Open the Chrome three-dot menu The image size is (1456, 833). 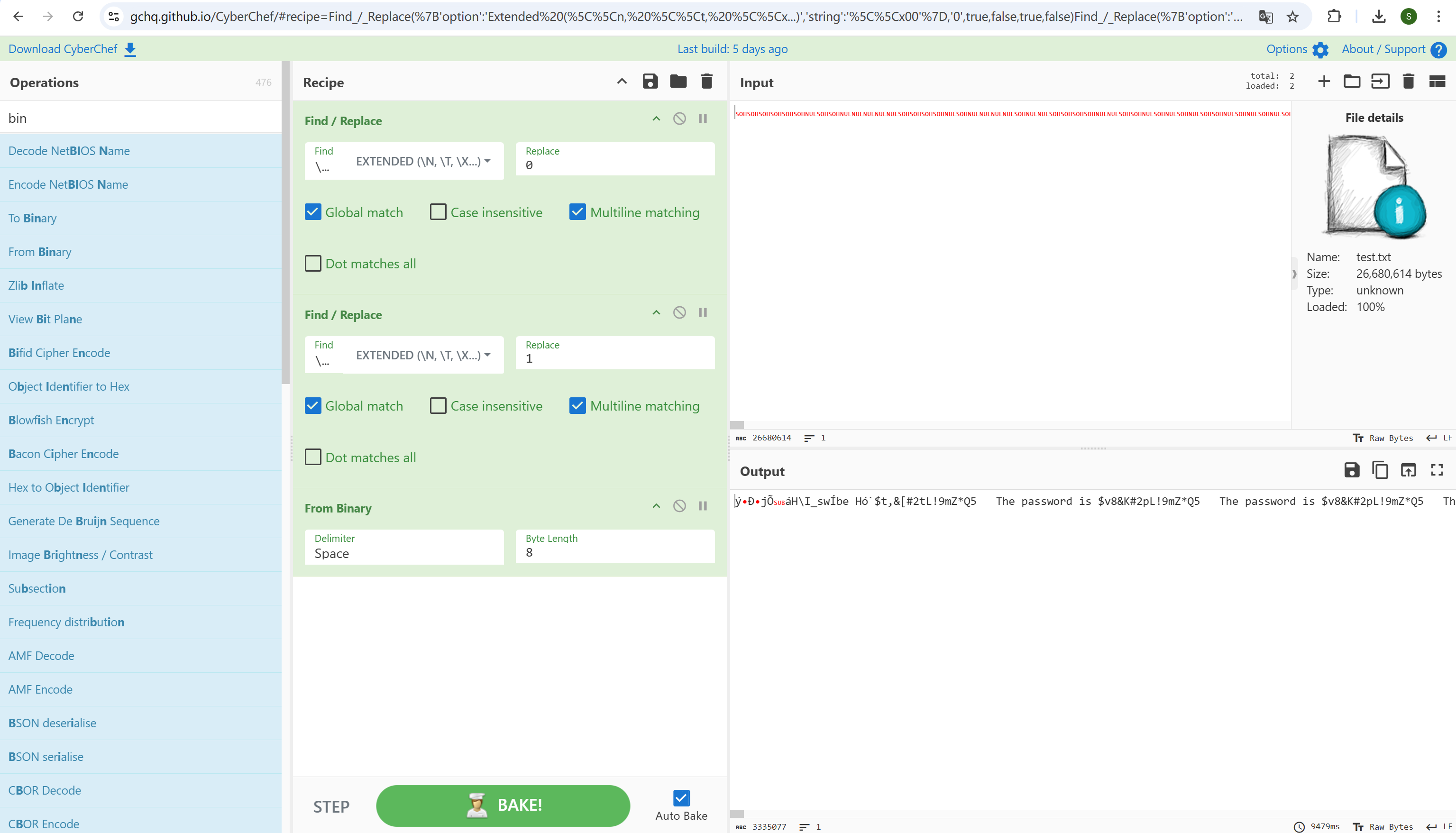(1439, 17)
